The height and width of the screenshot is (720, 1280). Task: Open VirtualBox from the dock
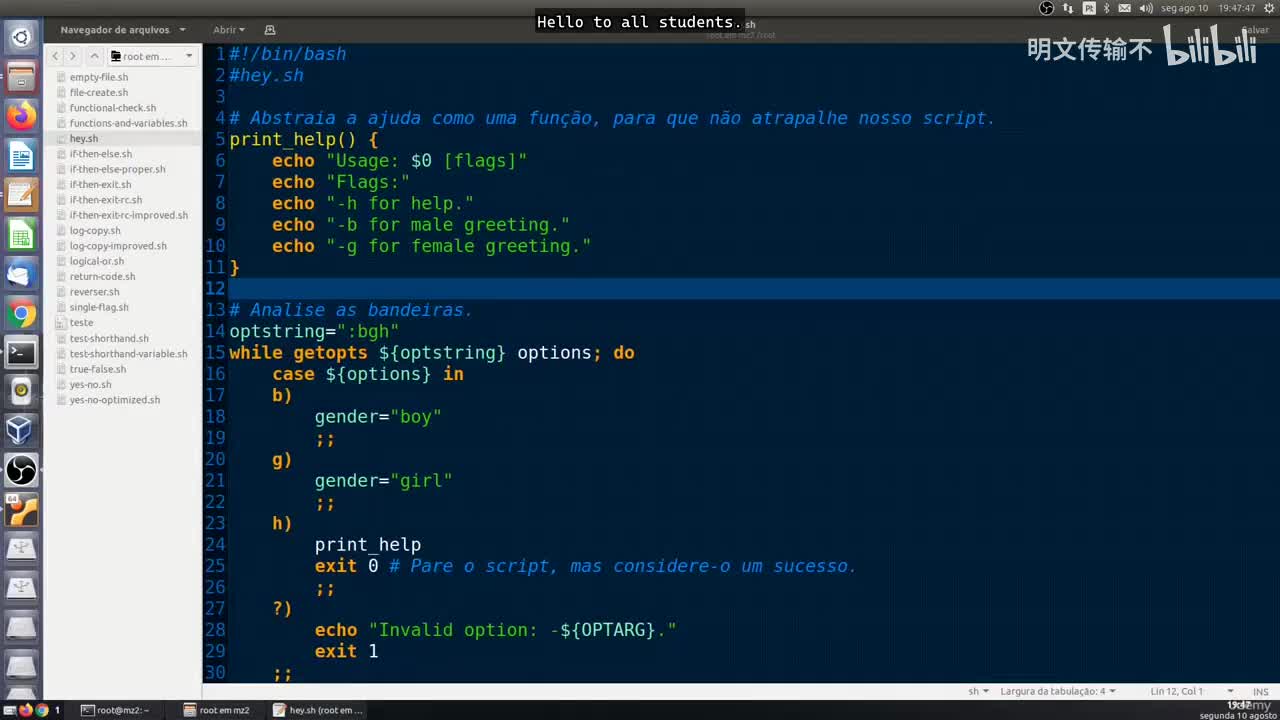point(21,430)
